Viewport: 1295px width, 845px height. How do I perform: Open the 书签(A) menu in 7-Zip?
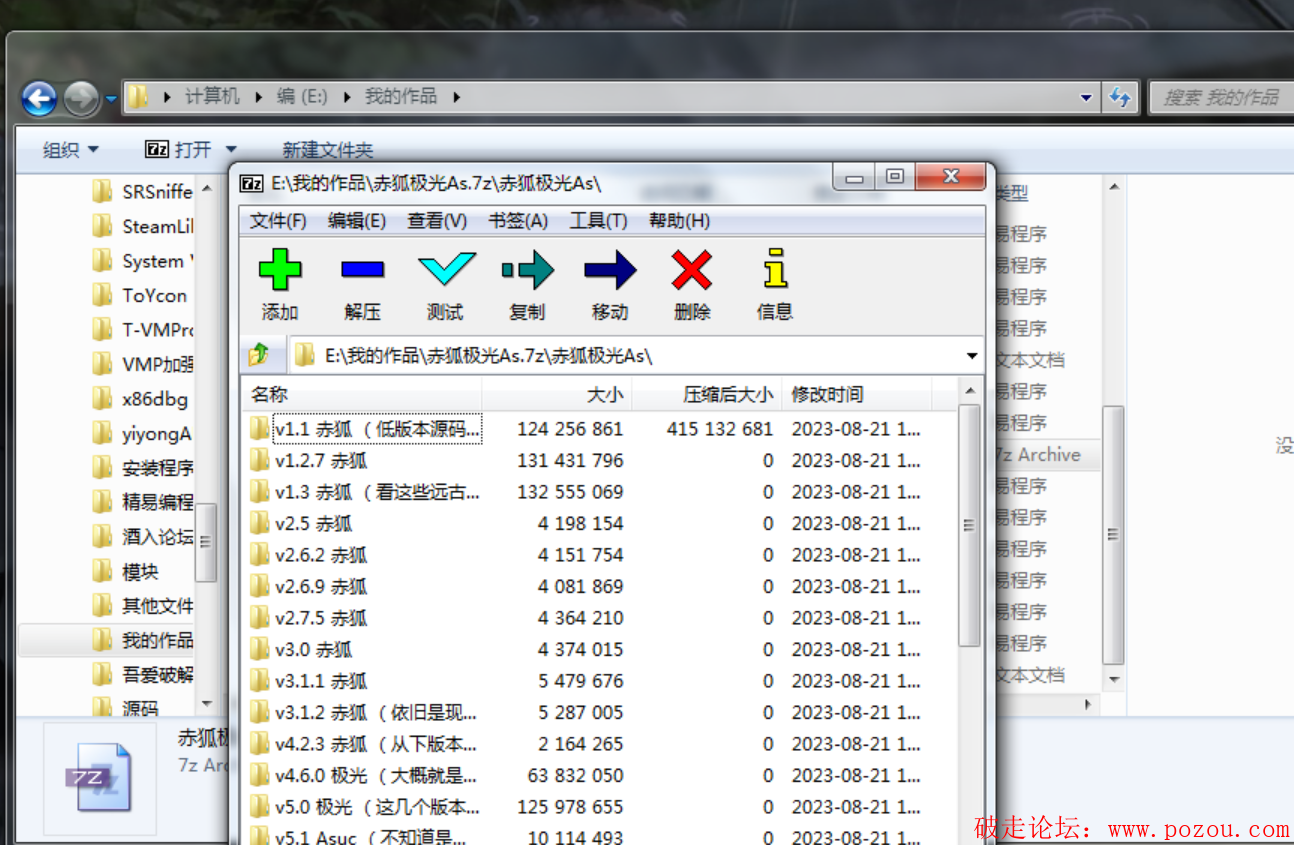(x=518, y=221)
